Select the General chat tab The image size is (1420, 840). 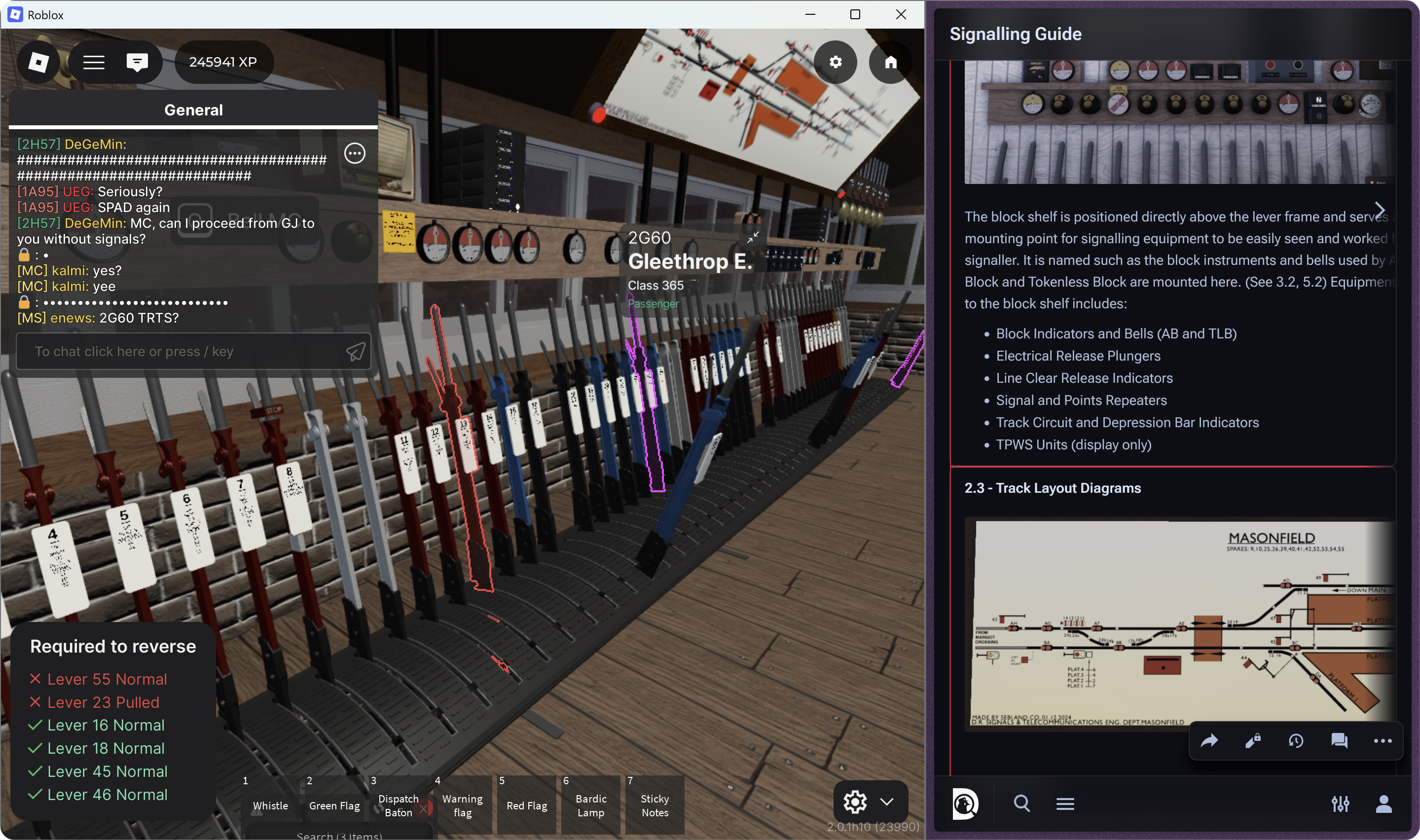[x=193, y=110]
